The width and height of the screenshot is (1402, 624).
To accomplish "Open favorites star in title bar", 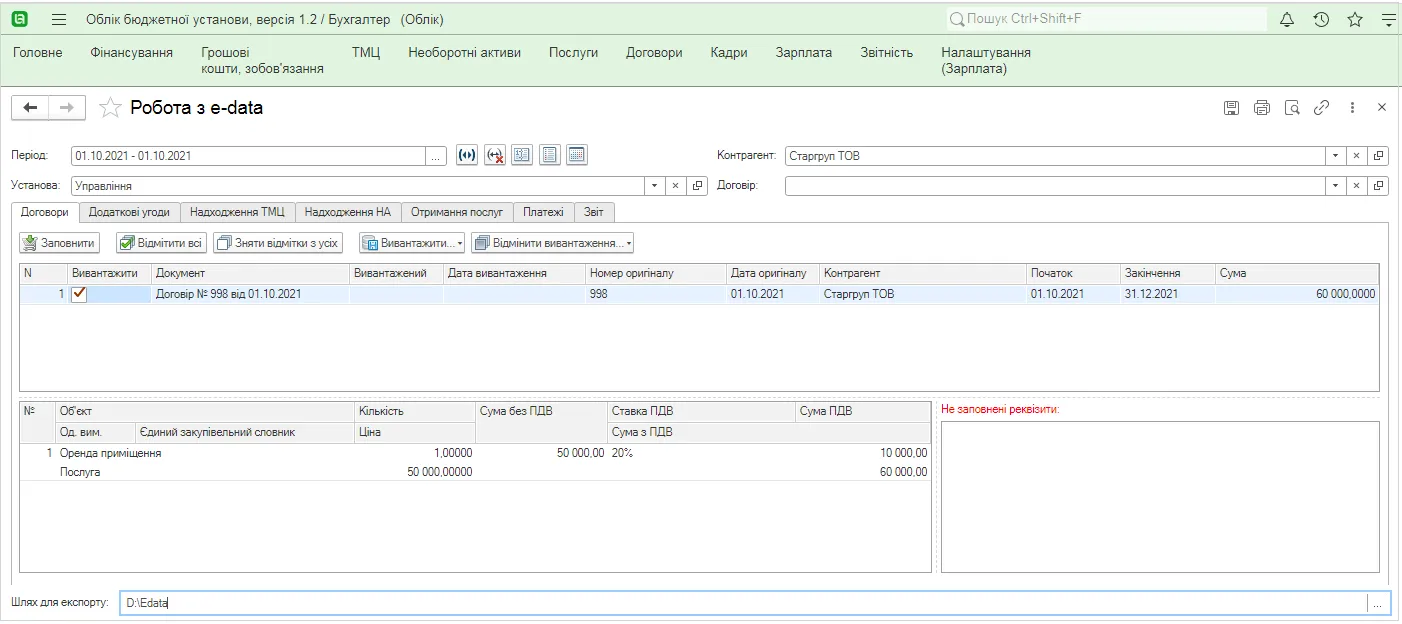I will [1355, 19].
